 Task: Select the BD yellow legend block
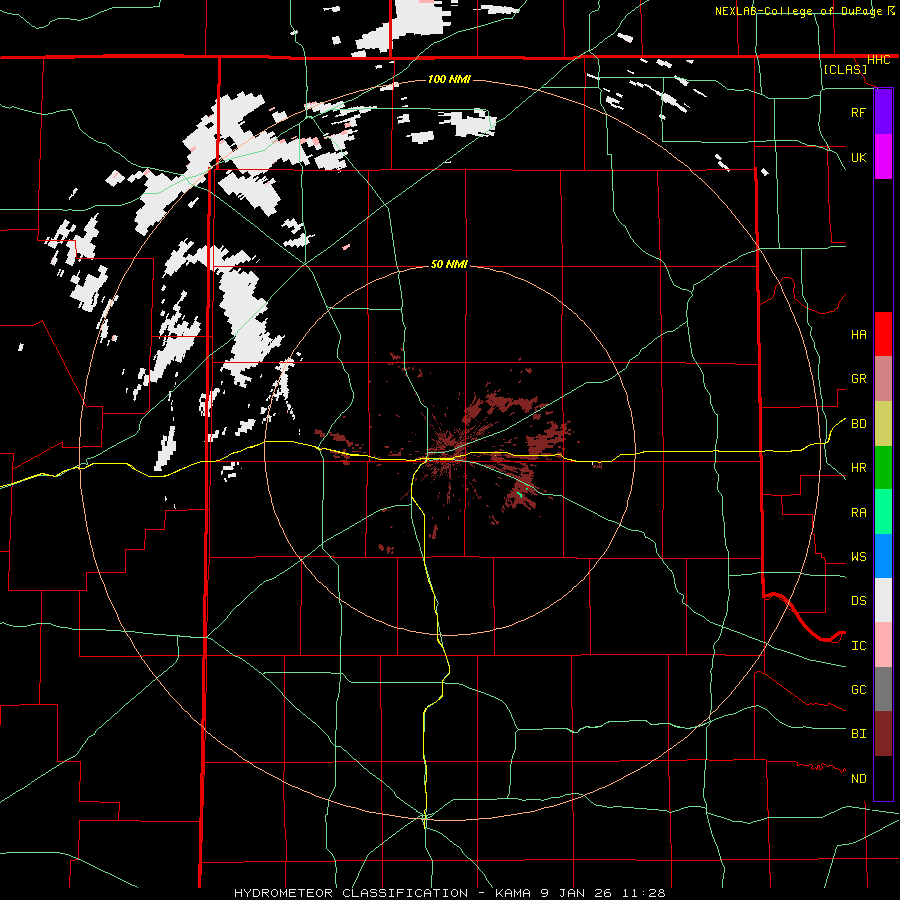[883, 424]
